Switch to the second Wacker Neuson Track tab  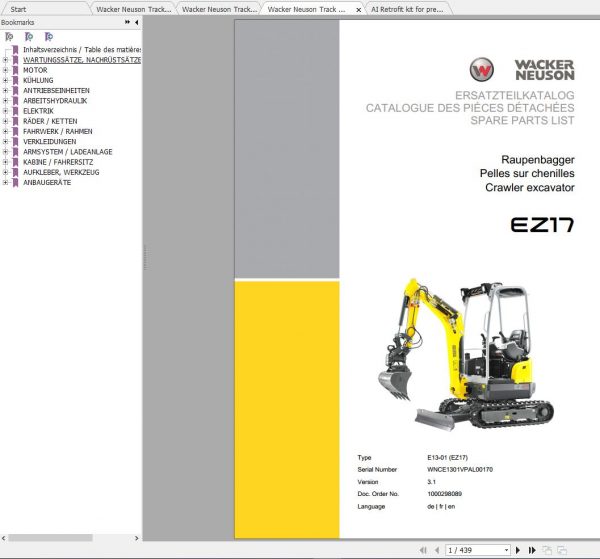coord(219,9)
